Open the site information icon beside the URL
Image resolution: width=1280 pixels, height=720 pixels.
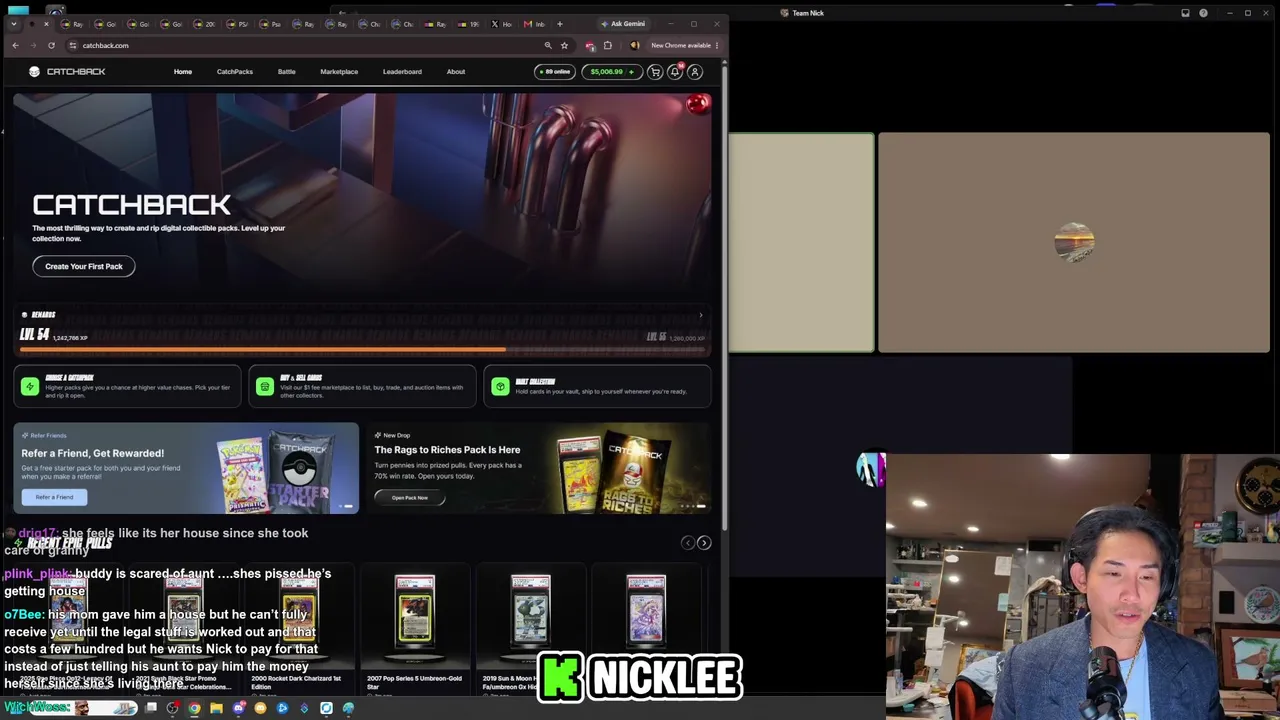pyautogui.click(x=73, y=45)
